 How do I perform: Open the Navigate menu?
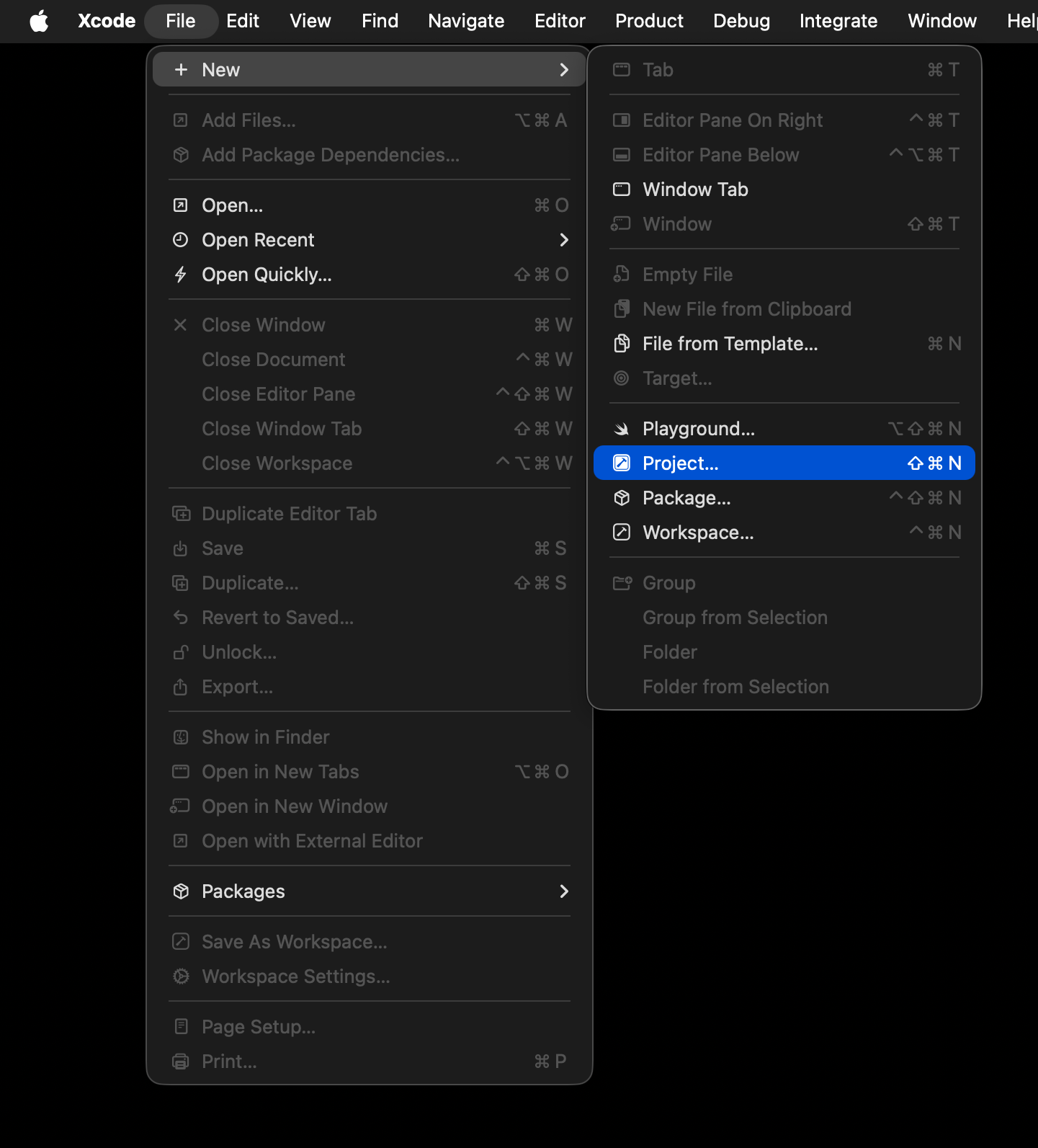tap(465, 21)
